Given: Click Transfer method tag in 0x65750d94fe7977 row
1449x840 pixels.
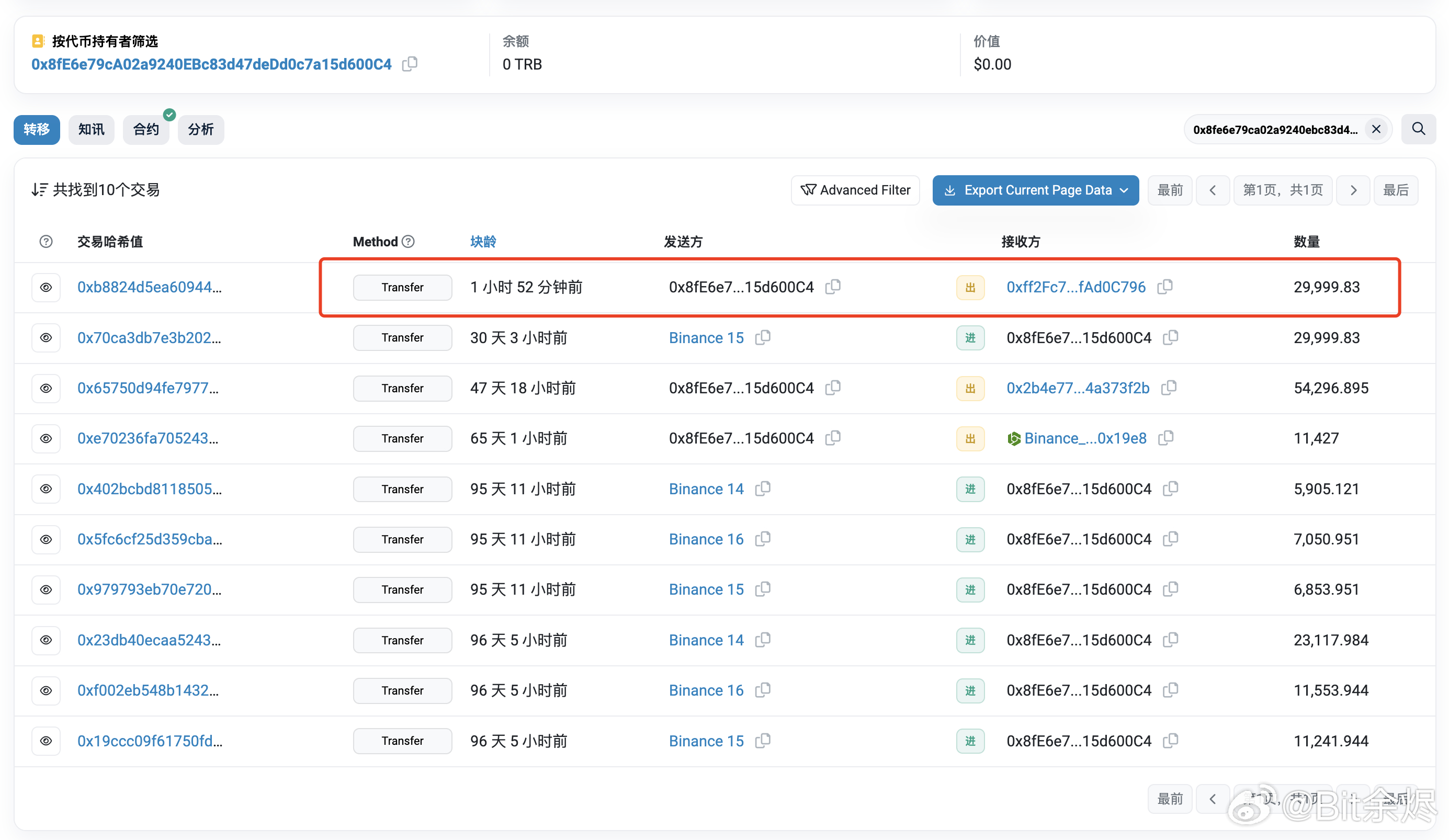Looking at the screenshot, I should pos(402,388).
